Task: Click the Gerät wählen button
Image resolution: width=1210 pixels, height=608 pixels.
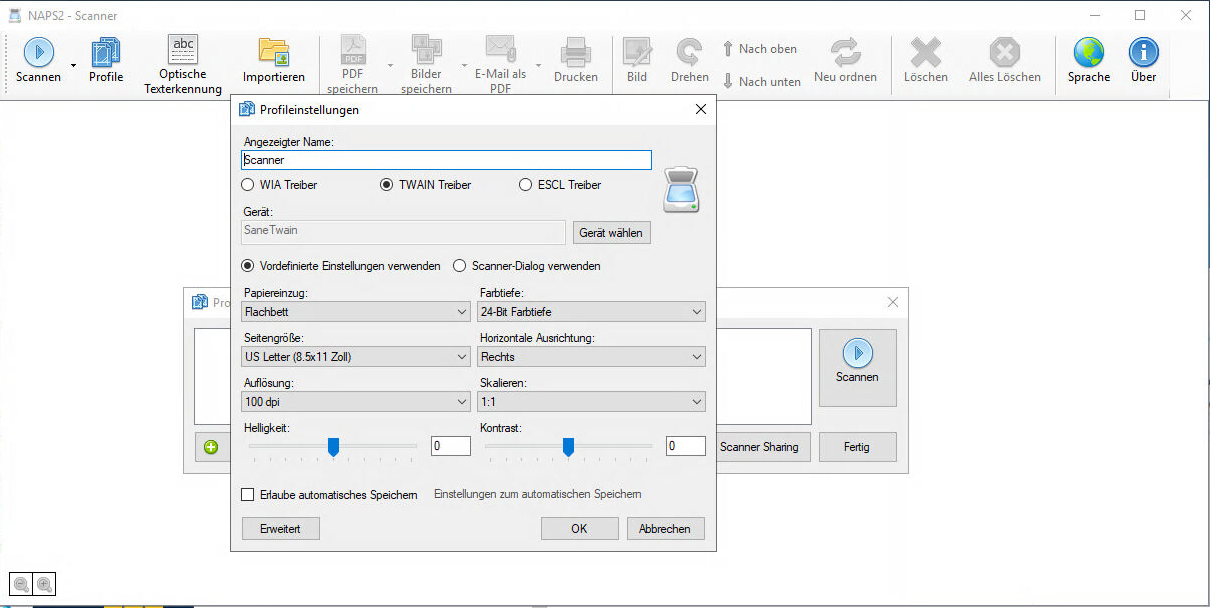Action: pos(612,232)
